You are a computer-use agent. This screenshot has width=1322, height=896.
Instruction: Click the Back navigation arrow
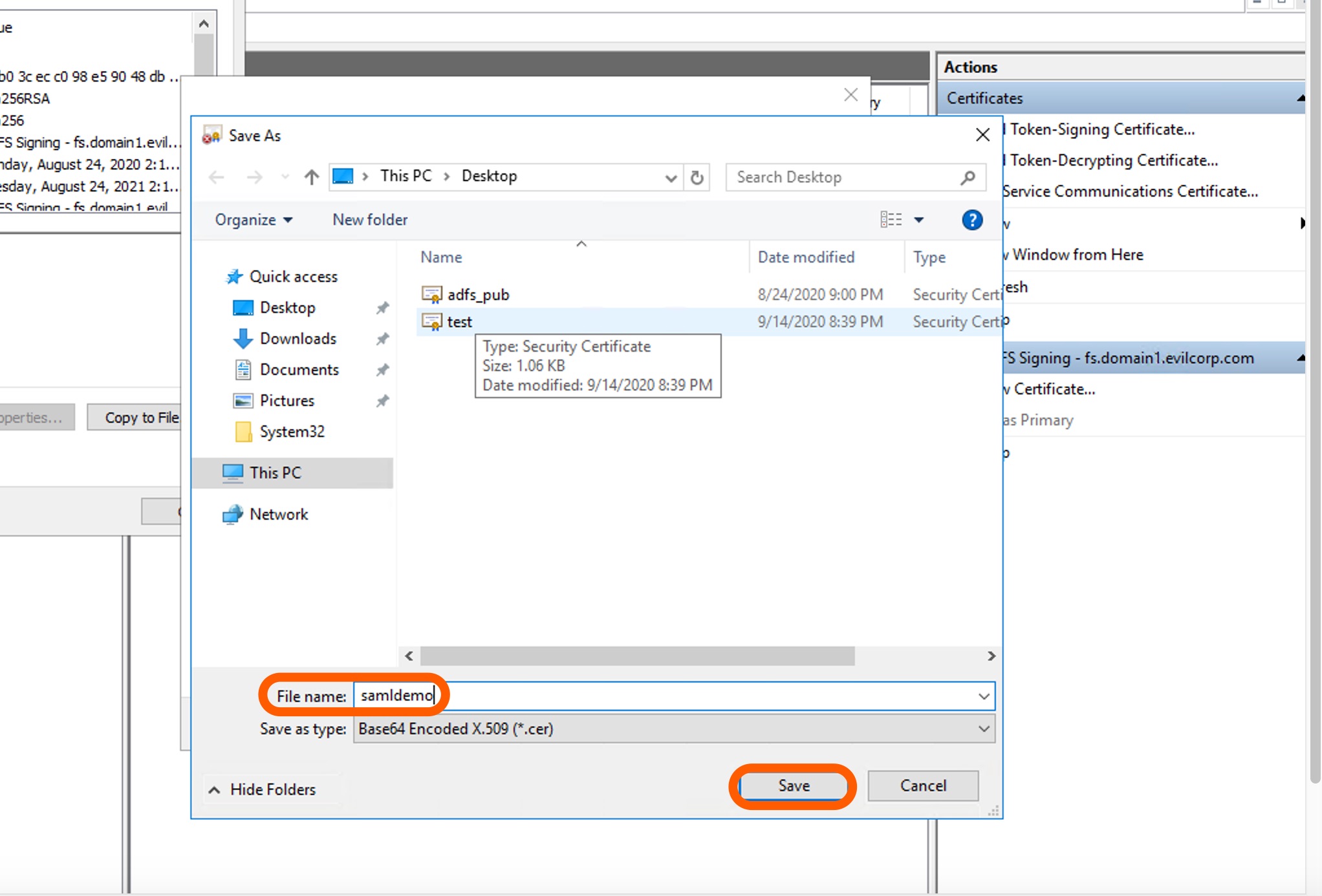pos(217,176)
